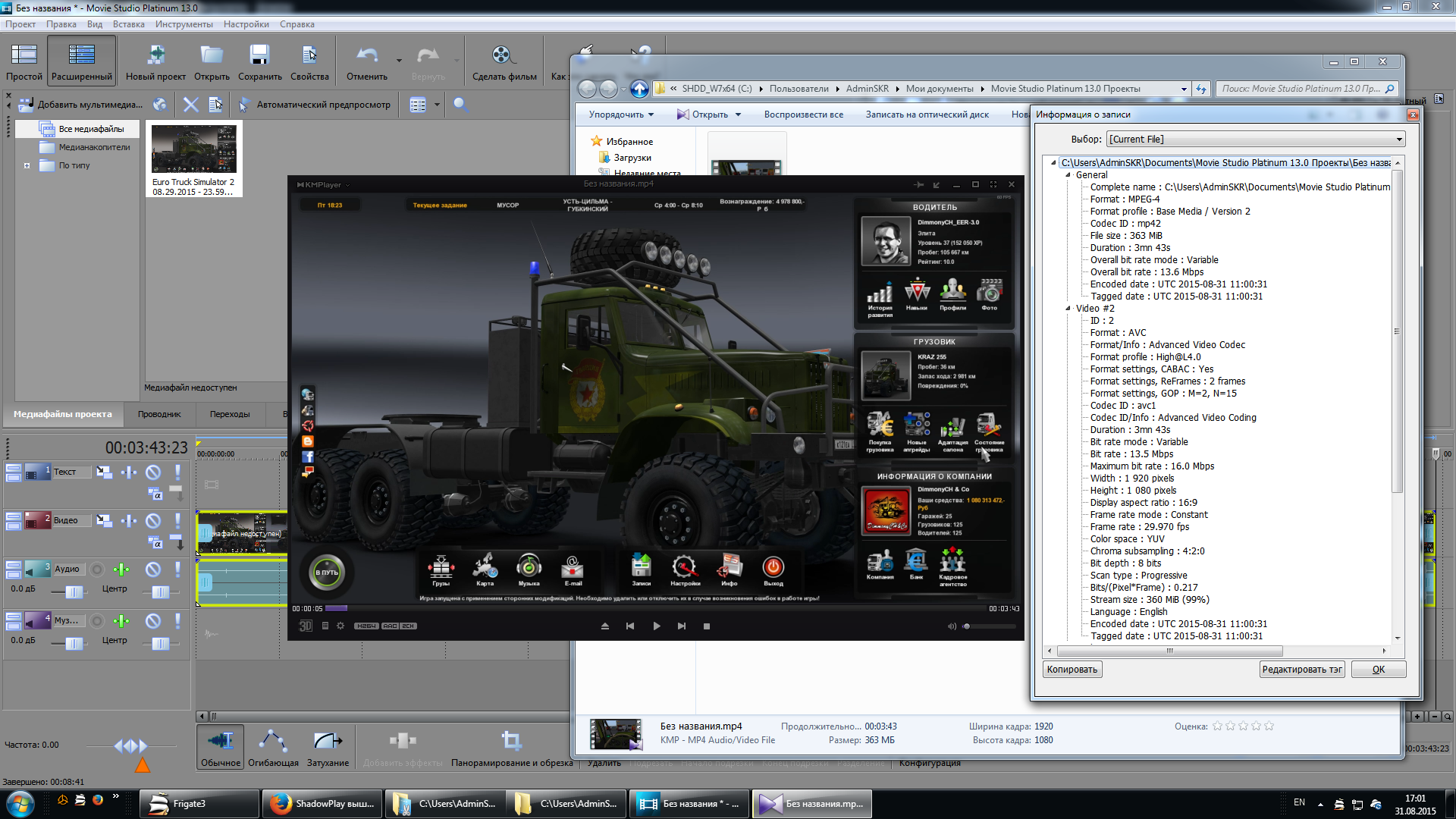Toggle KMPlayer 3D mode icon

tap(306, 626)
